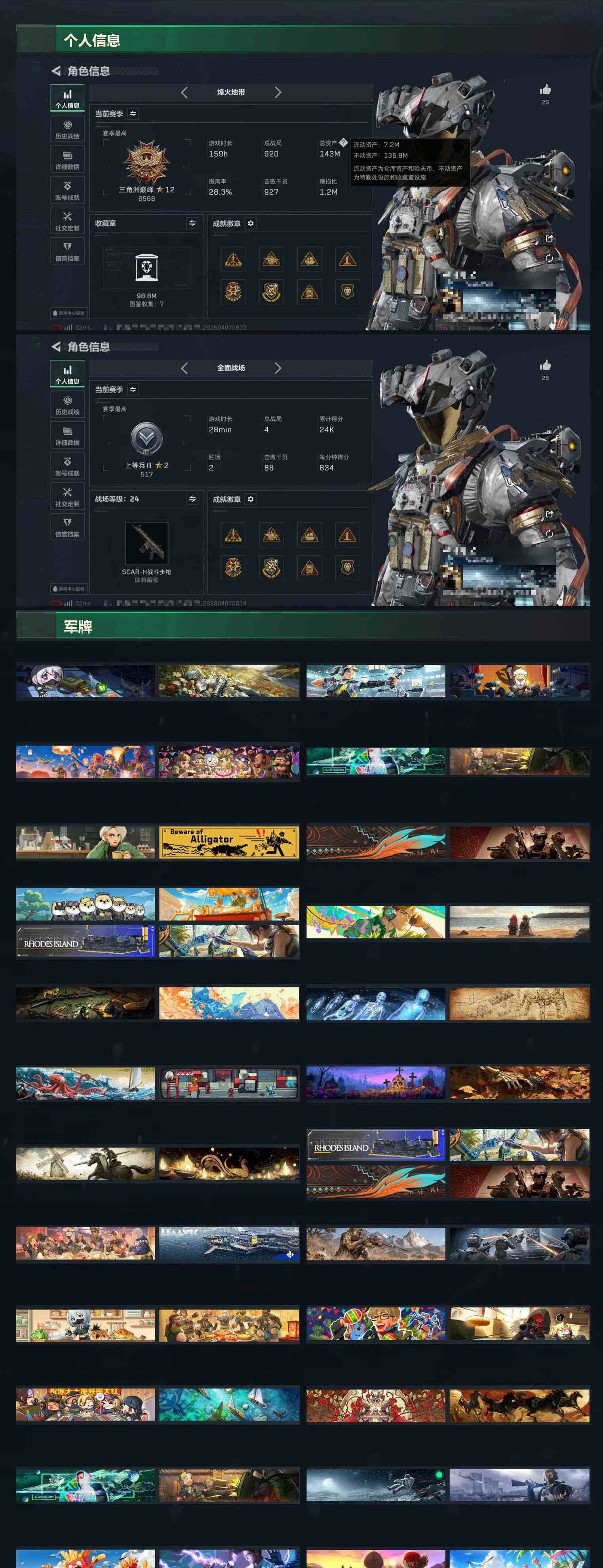Viewport: 603px width, 1568px height.
Task: Click the share icon in the 全面战场 panel
Action: pos(549,514)
